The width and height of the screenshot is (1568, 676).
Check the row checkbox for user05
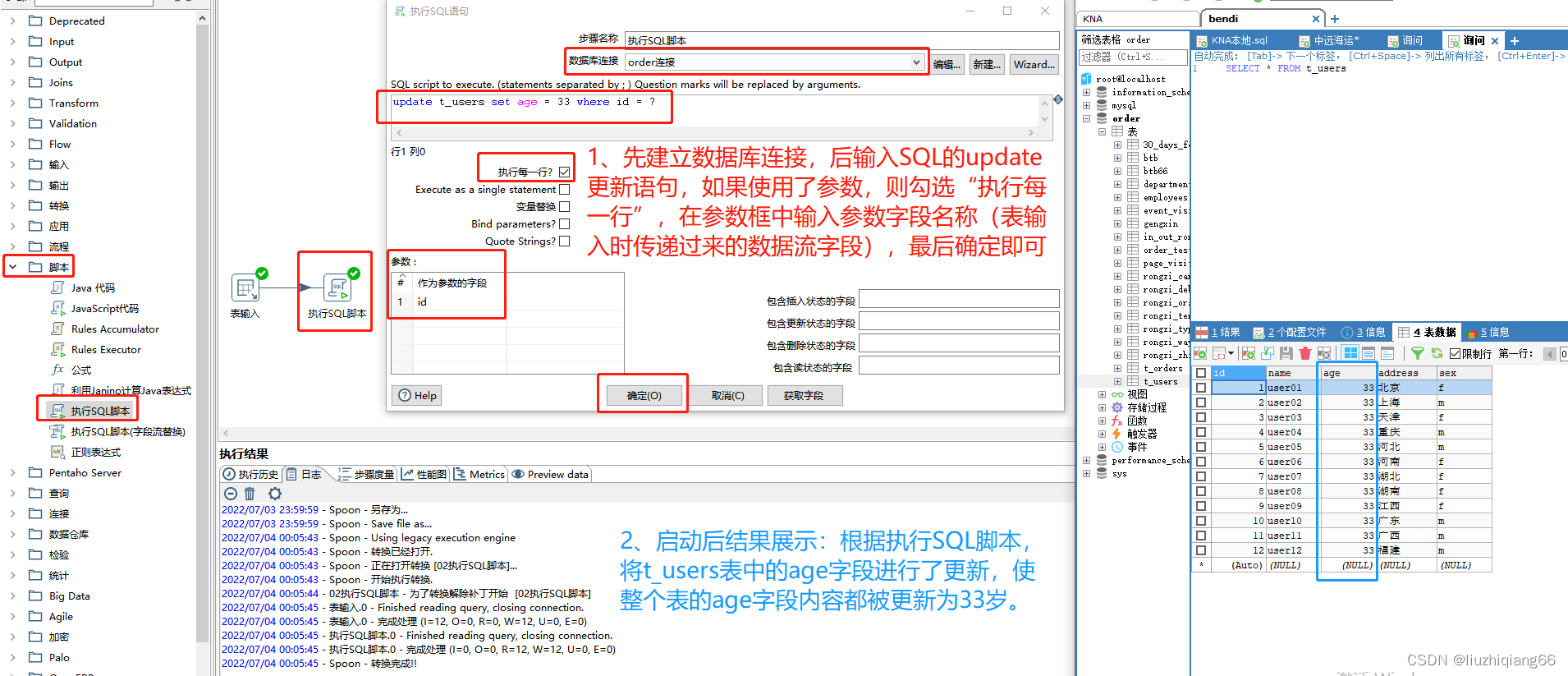1201,447
